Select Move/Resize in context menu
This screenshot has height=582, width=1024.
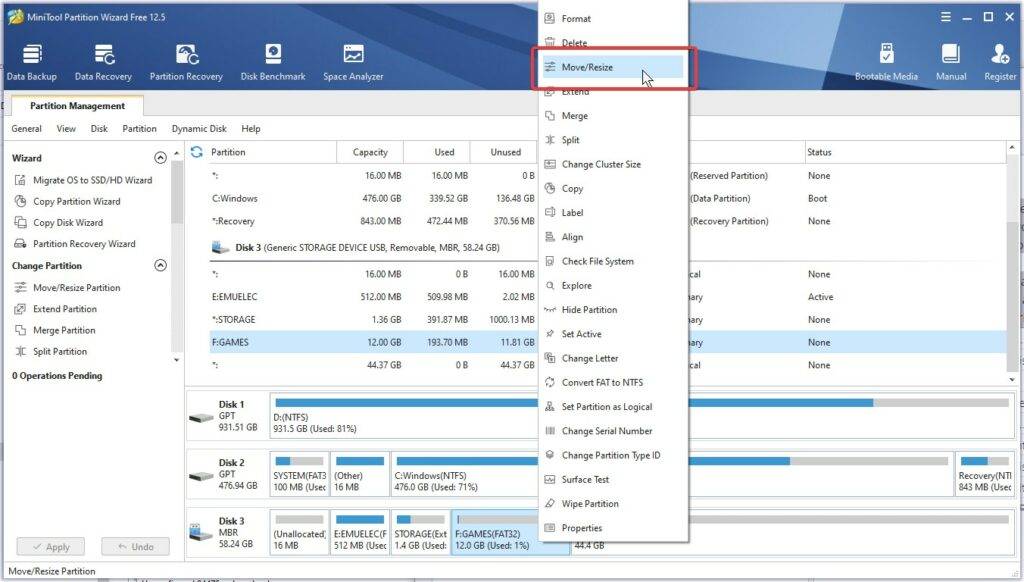pos(613,67)
